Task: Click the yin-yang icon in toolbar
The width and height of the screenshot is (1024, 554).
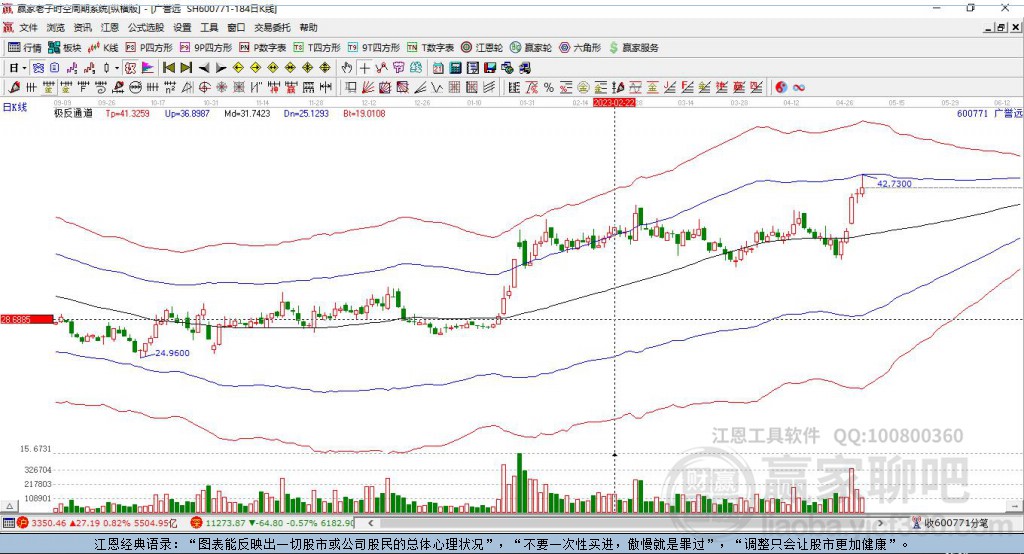Action: 782,88
